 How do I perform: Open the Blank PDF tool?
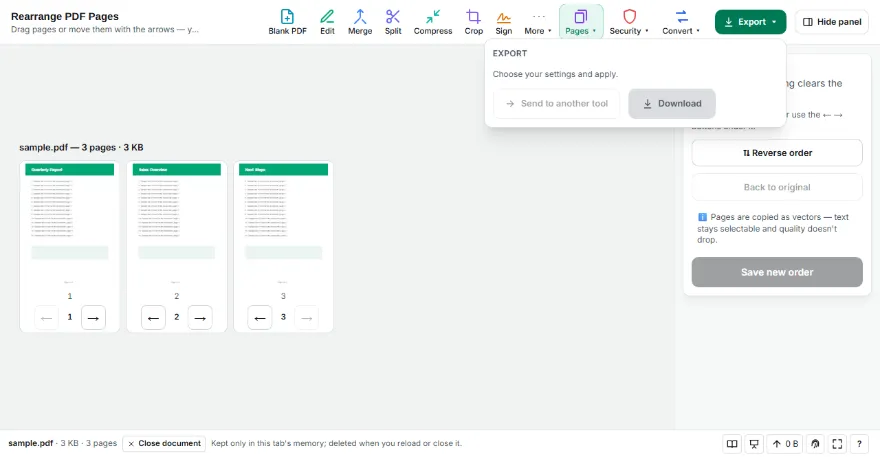(x=287, y=22)
